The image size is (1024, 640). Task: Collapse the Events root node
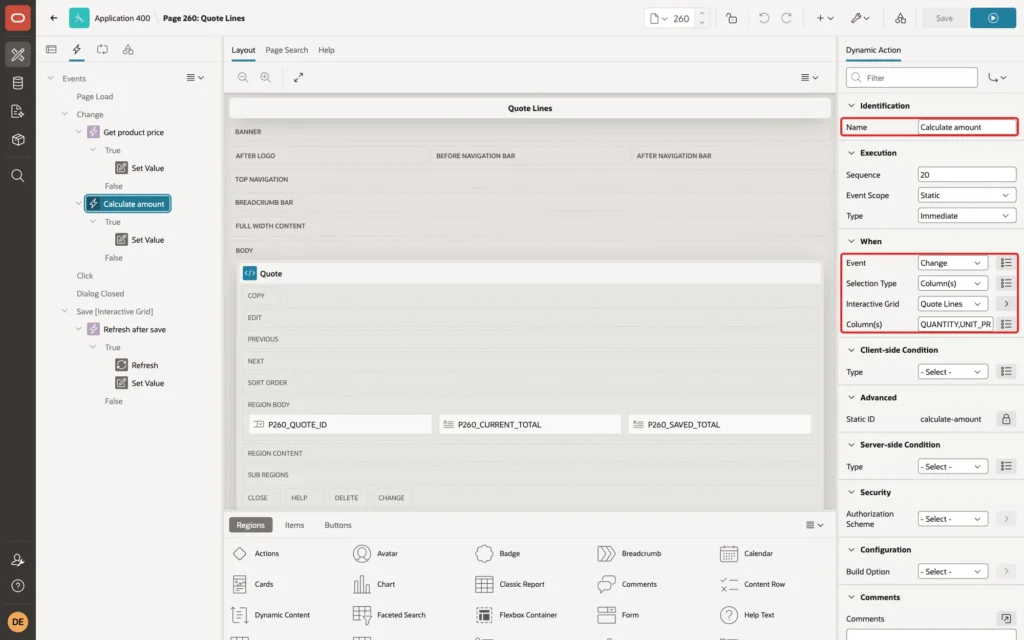point(50,78)
